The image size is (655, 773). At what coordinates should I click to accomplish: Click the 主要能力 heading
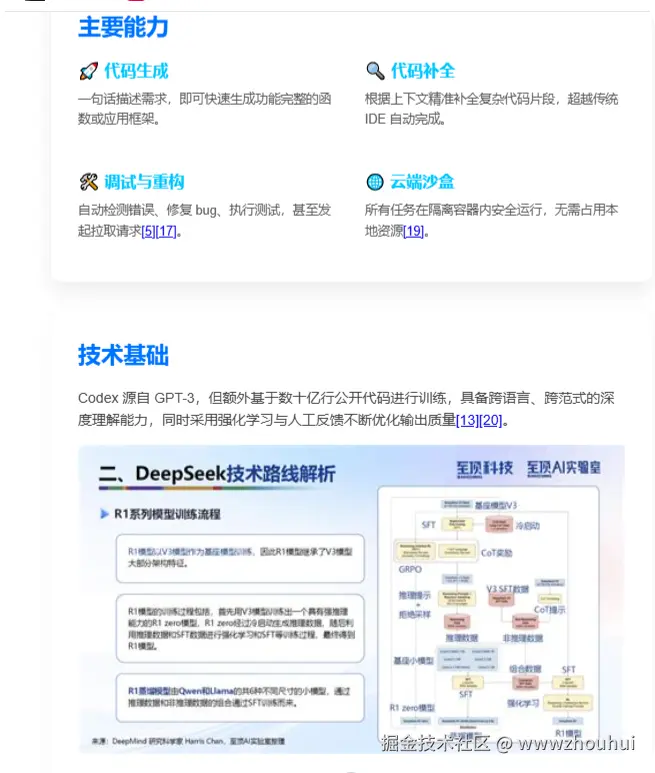123,27
